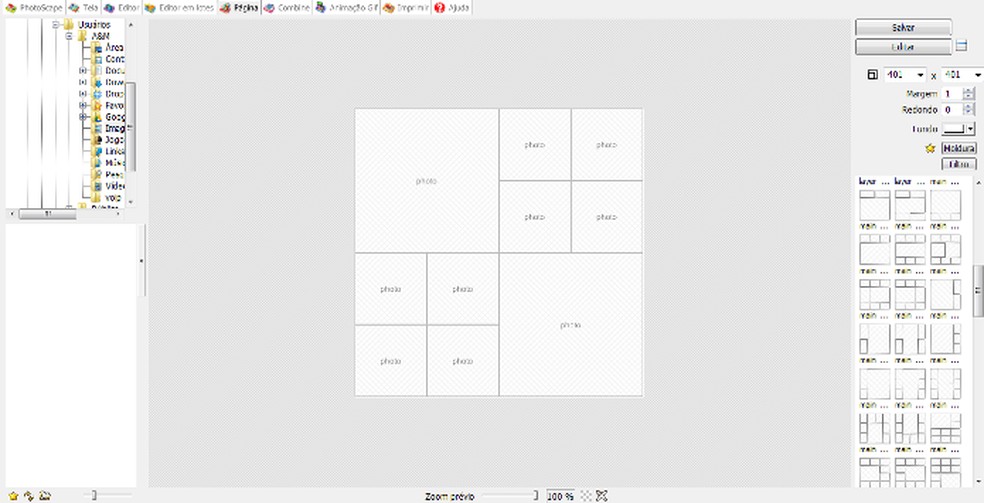The image size is (984, 503).
Task: Select the Usuários folder in tree
Action: (x=94, y=24)
